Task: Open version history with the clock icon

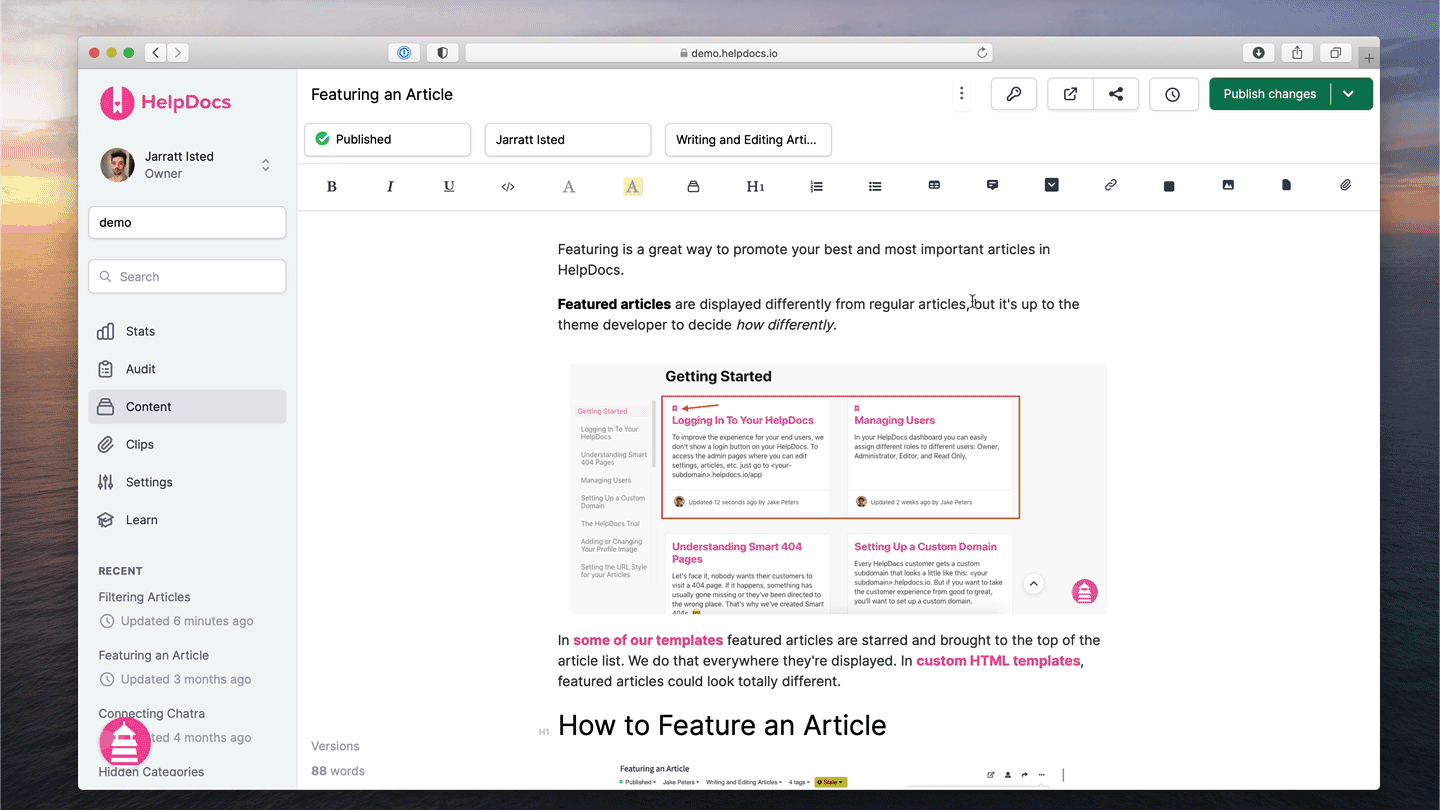Action: click(1172, 94)
